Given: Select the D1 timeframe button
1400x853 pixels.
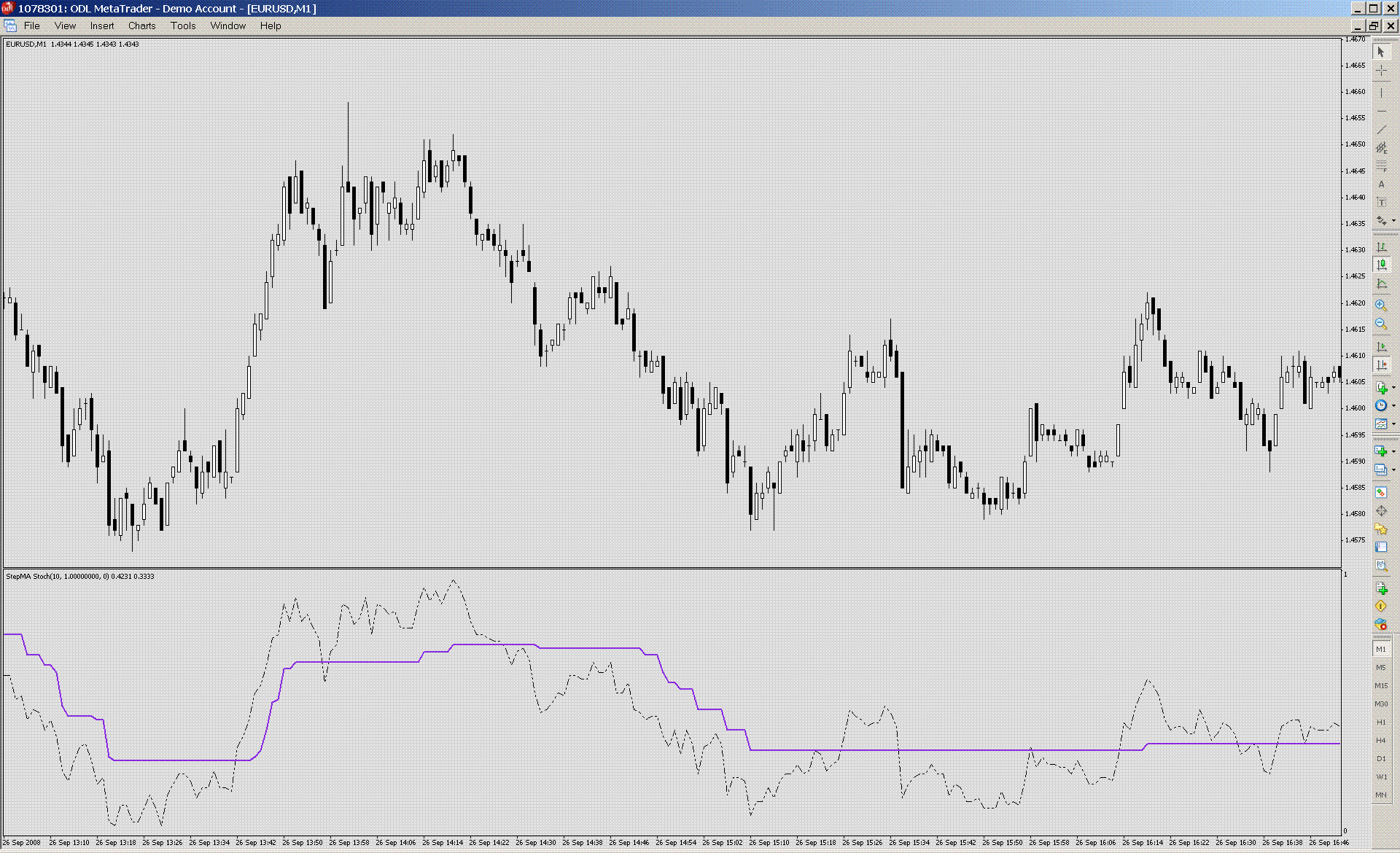Looking at the screenshot, I should coord(1381,759).
